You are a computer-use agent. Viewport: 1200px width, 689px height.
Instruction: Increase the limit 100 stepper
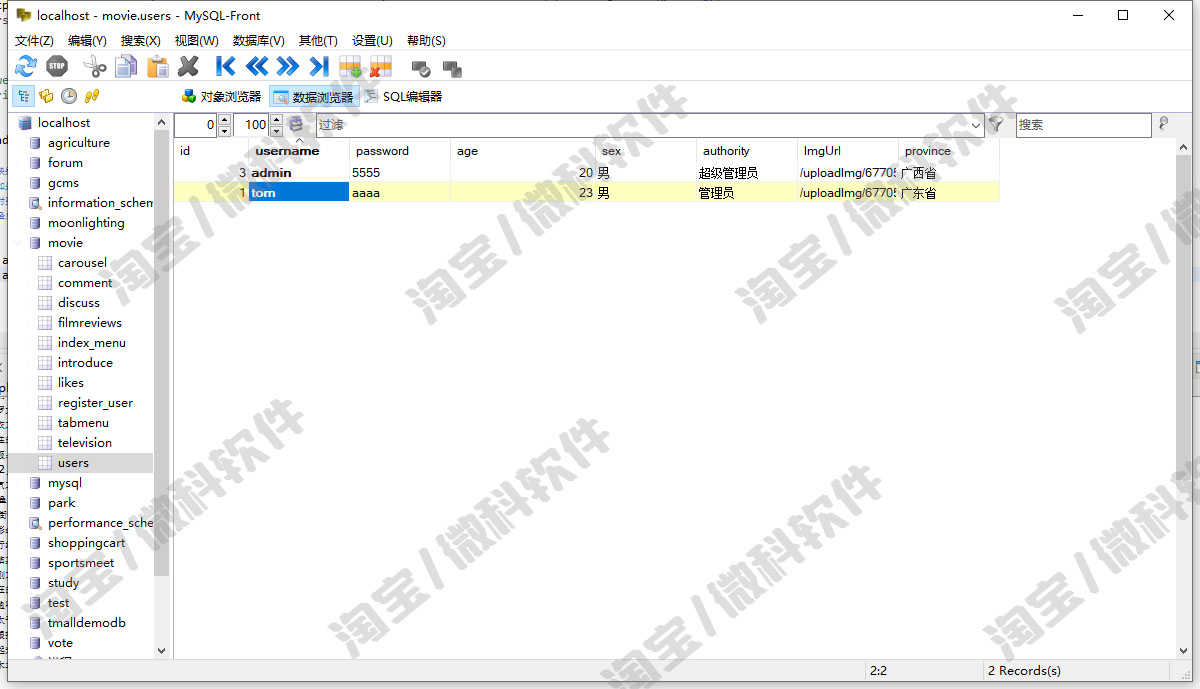[x=276, y=120]
